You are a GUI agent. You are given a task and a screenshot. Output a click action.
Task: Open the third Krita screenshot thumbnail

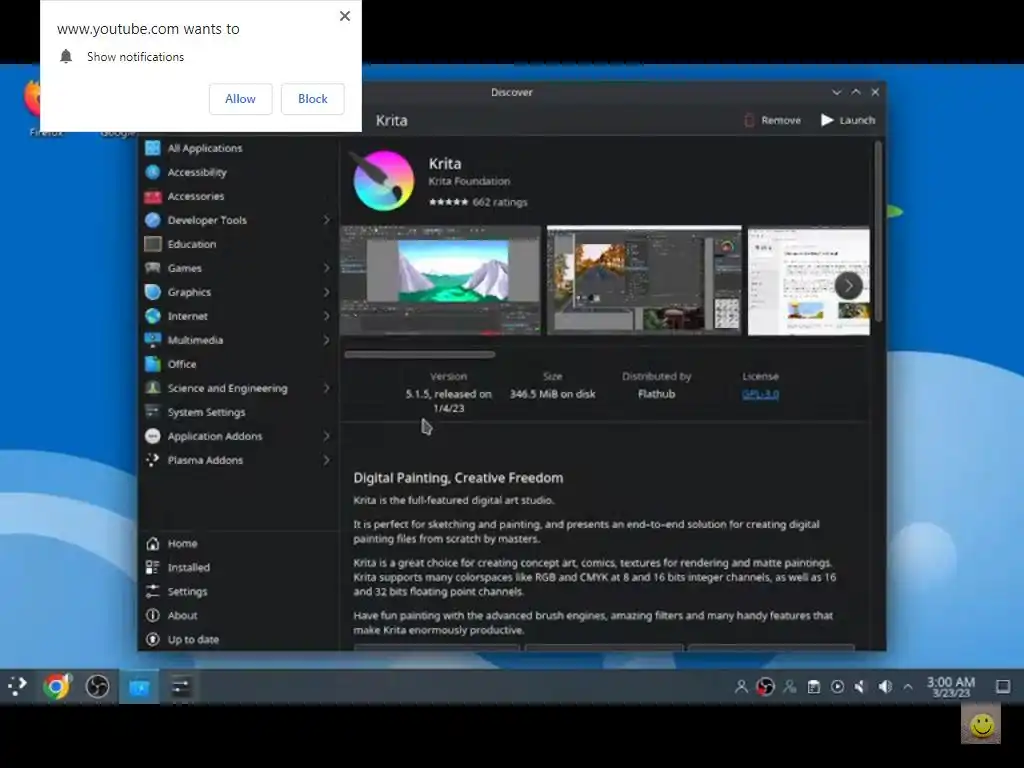(x=808, y=281)
